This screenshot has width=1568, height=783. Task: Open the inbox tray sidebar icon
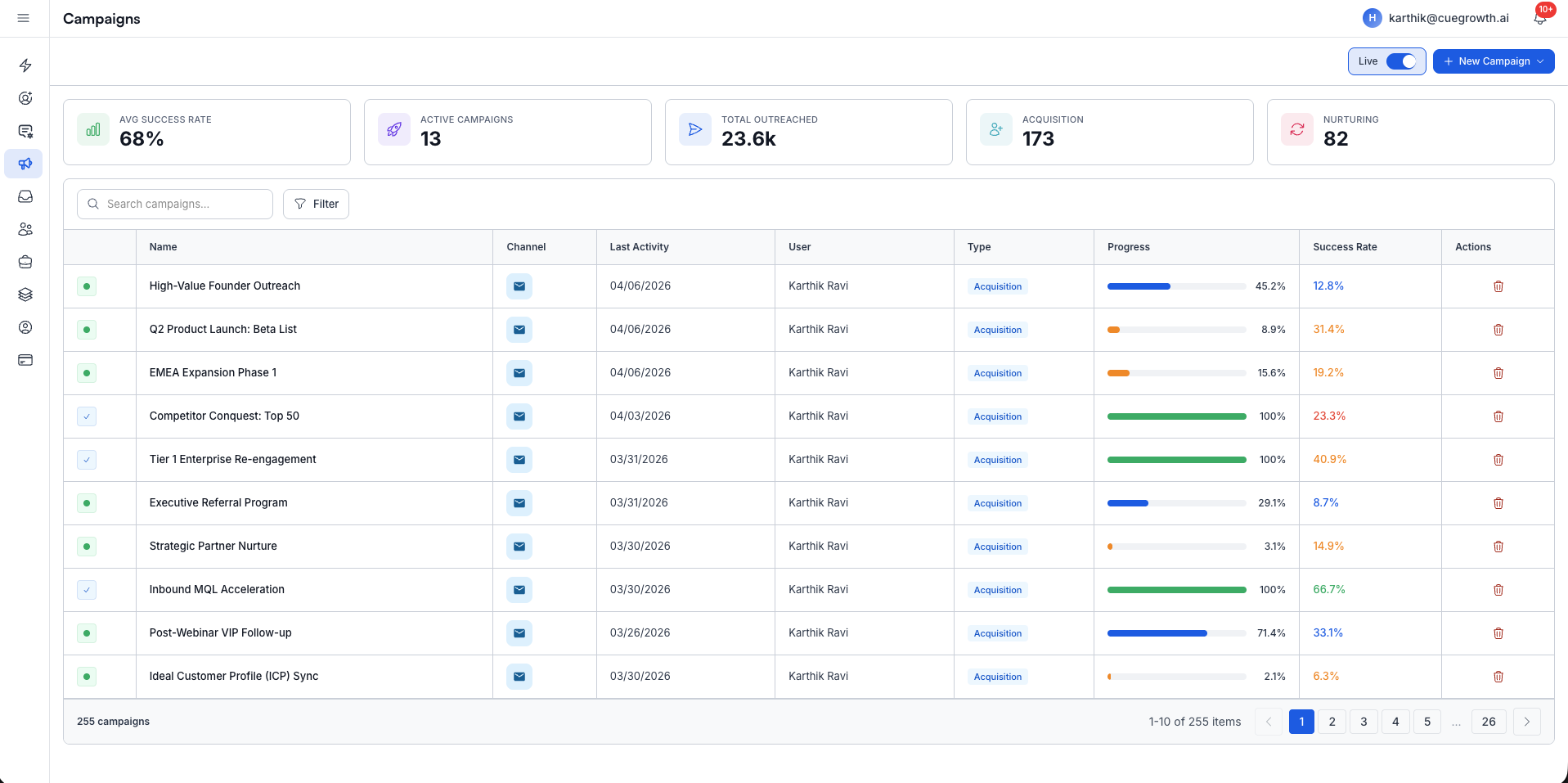[x=25, y=196]
